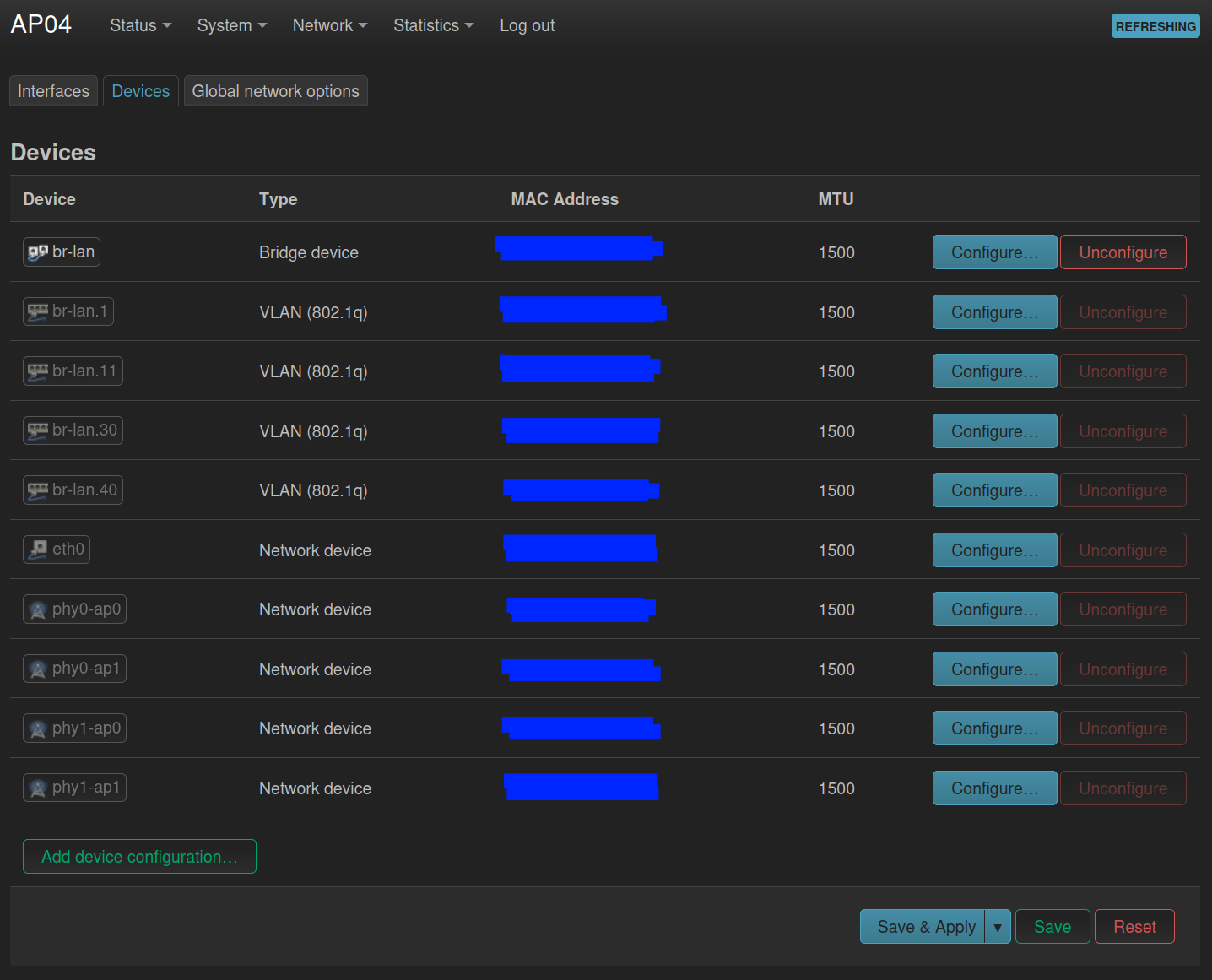
Task: Configure the phy1-ap1 device
Action: pos(994,788)
